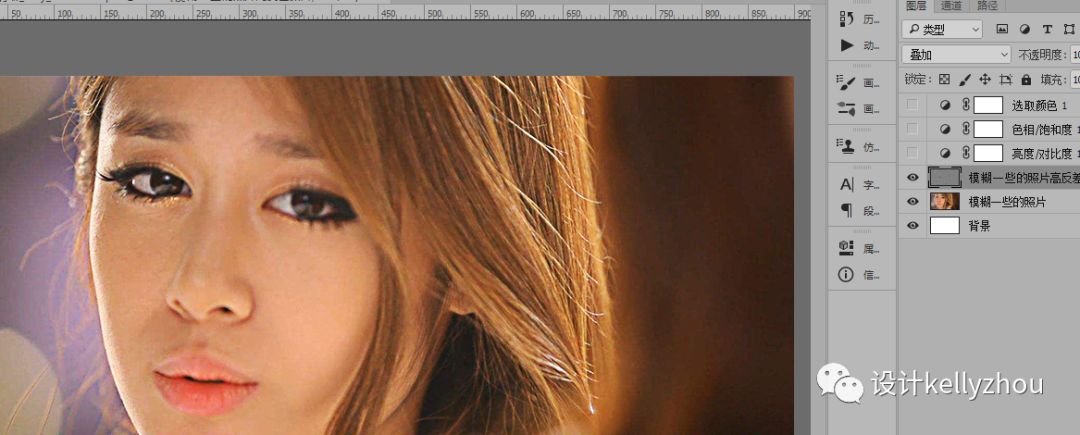Select layer mask of 色相/饱和度

point(988,129)
